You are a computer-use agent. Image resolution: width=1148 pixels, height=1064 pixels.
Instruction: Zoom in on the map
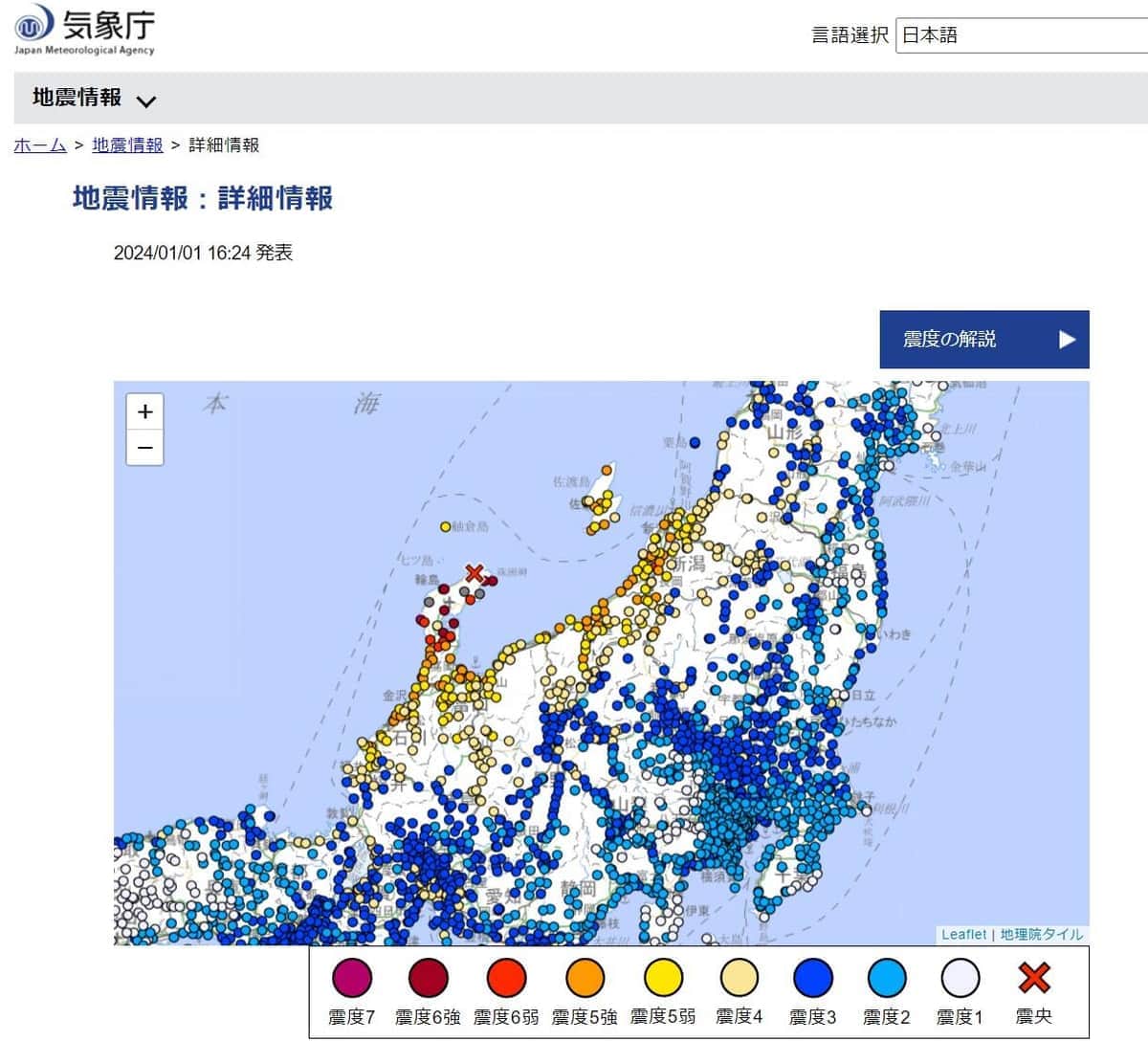[x=145, y=411]
